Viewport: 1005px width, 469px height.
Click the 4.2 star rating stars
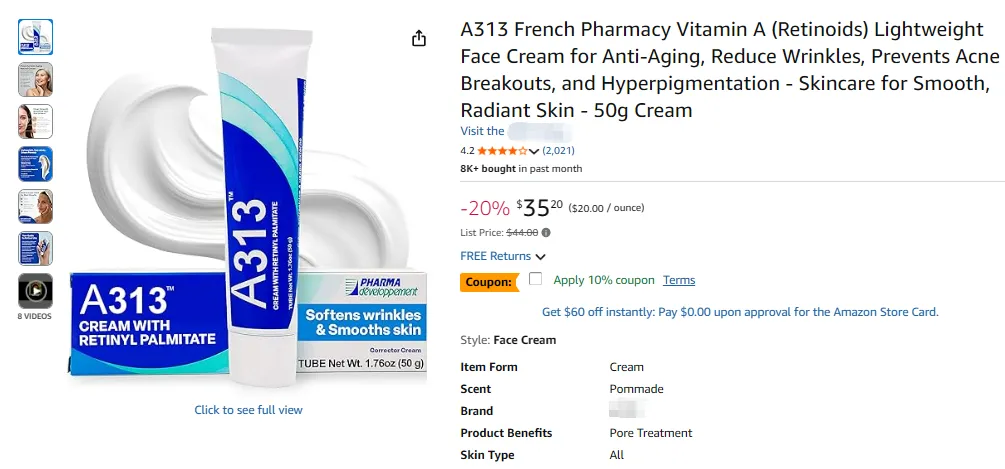click(502, 151)
